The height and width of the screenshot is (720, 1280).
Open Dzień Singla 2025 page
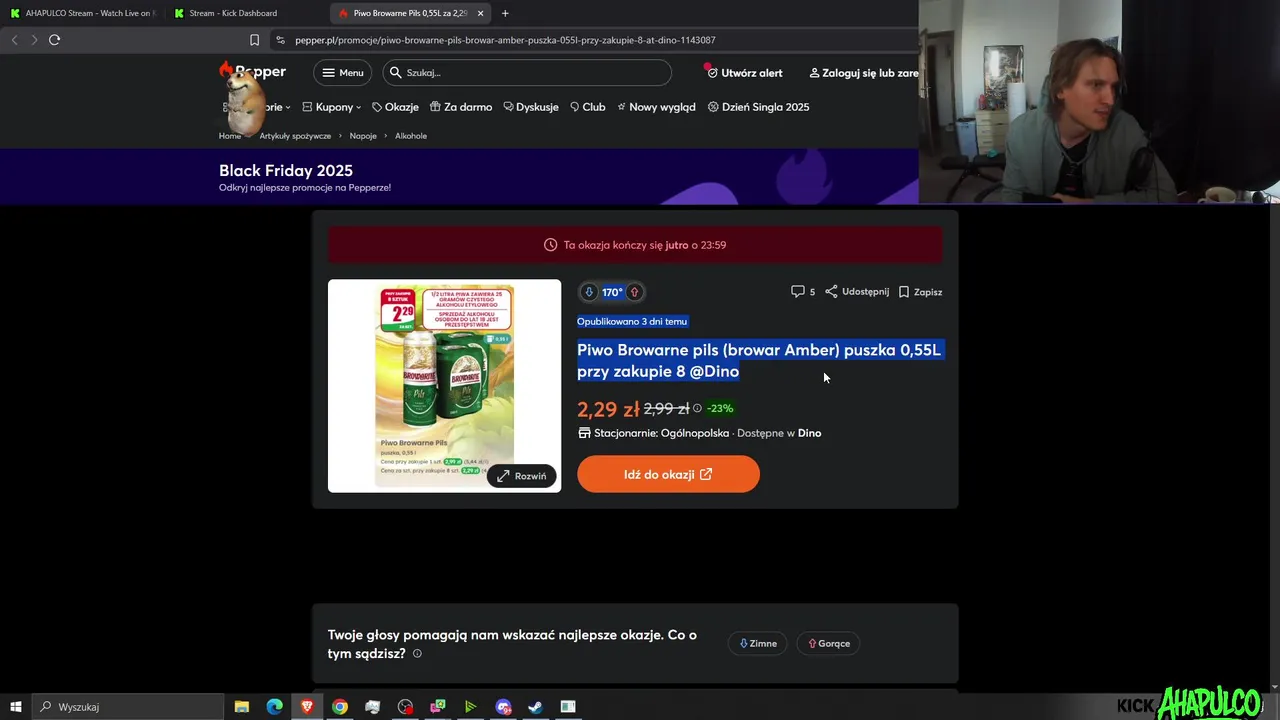click(x=758, y=107)
